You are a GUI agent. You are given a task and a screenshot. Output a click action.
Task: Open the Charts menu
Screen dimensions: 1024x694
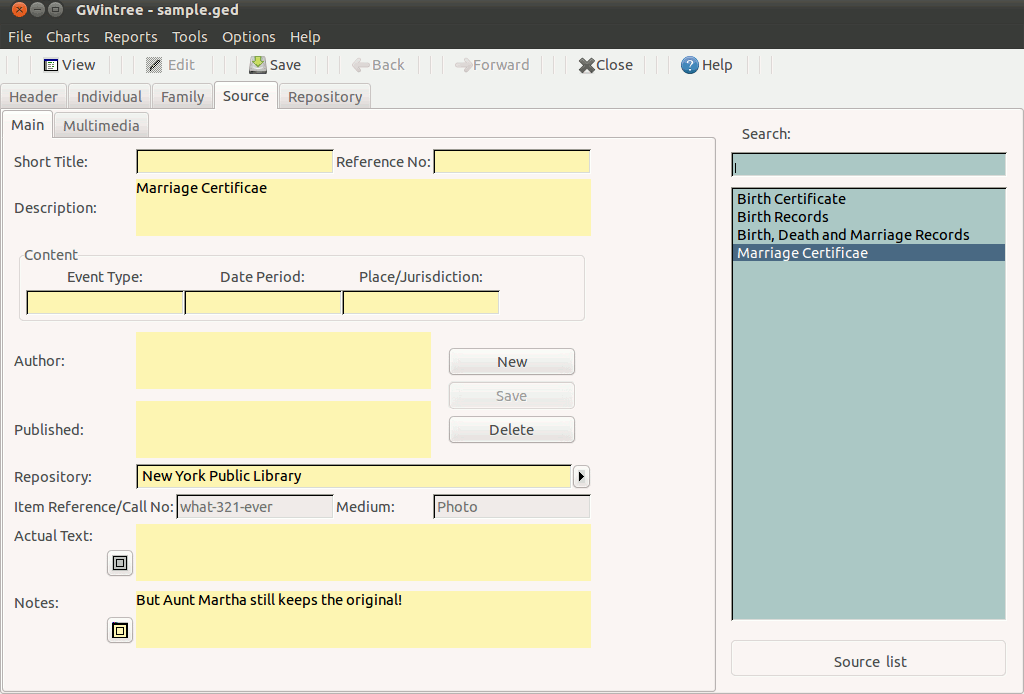point(67,37)
